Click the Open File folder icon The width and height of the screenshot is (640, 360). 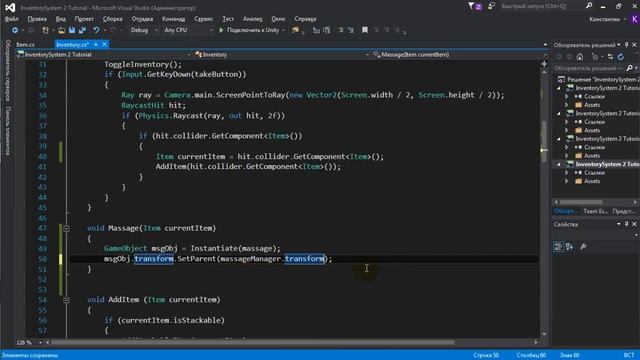coord(61,30)
